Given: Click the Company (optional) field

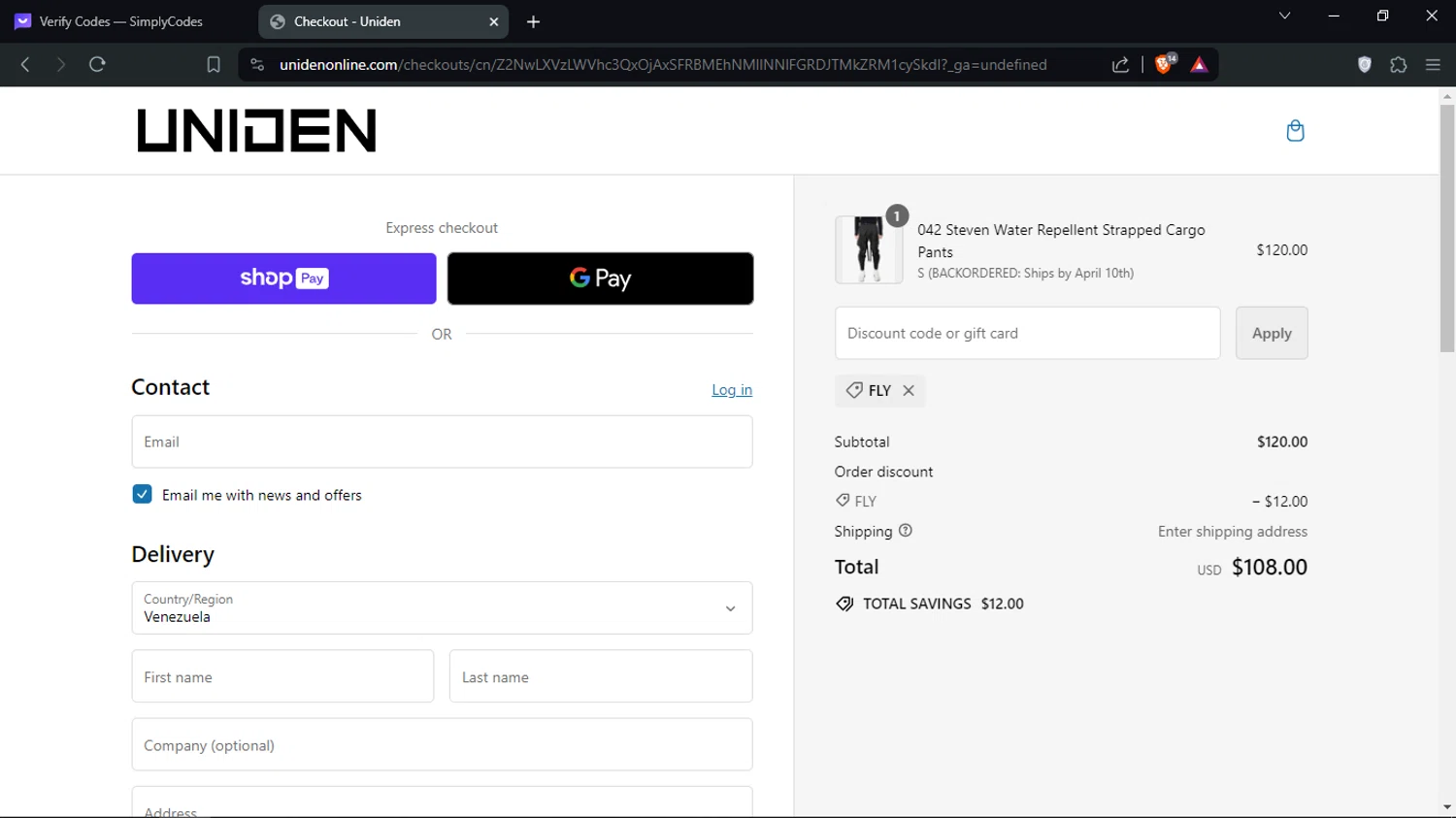Looking at the screenshot, I should pyautogui.click(x=442, y=744).
